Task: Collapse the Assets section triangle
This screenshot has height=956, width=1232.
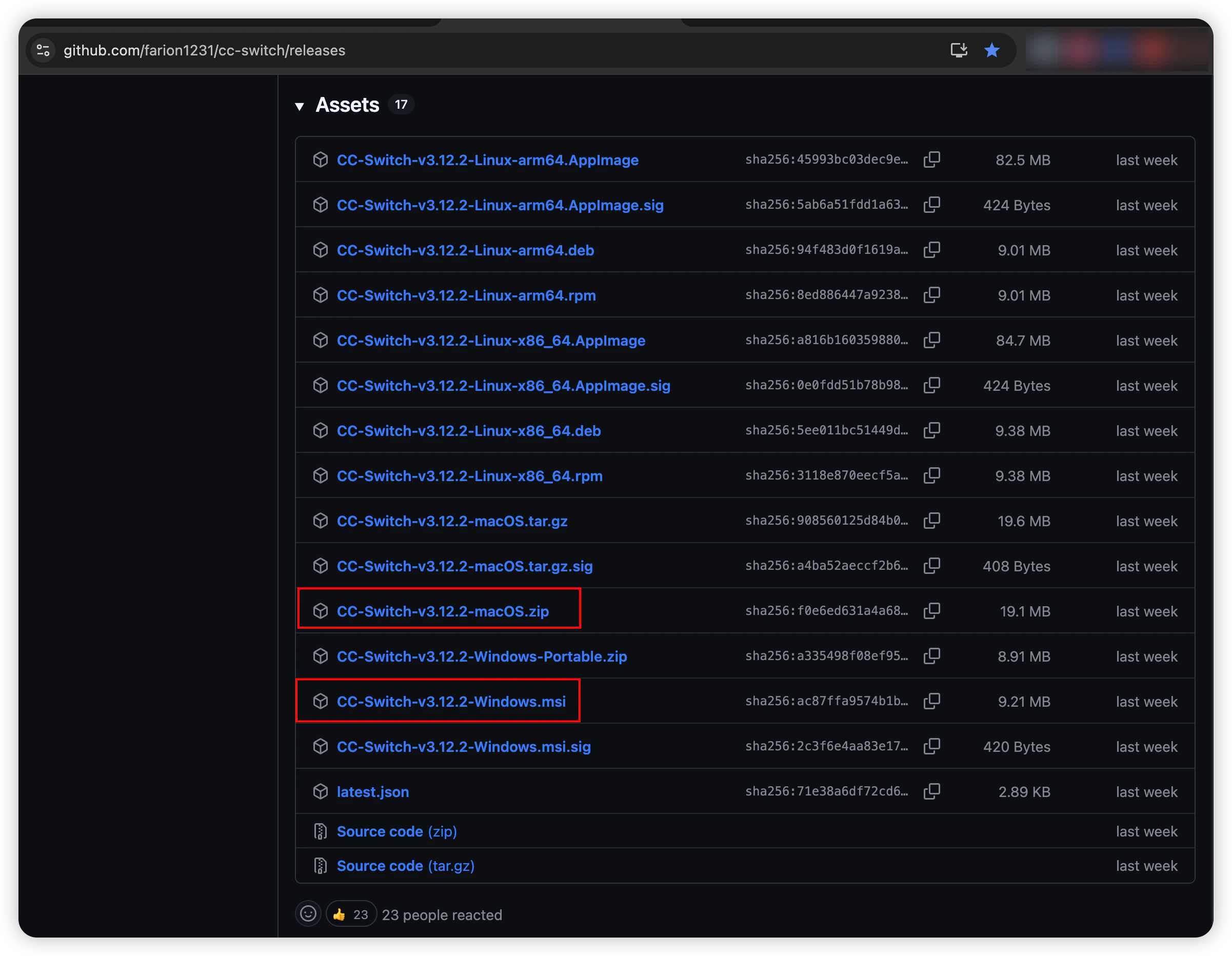Action: tap(300, 106)
